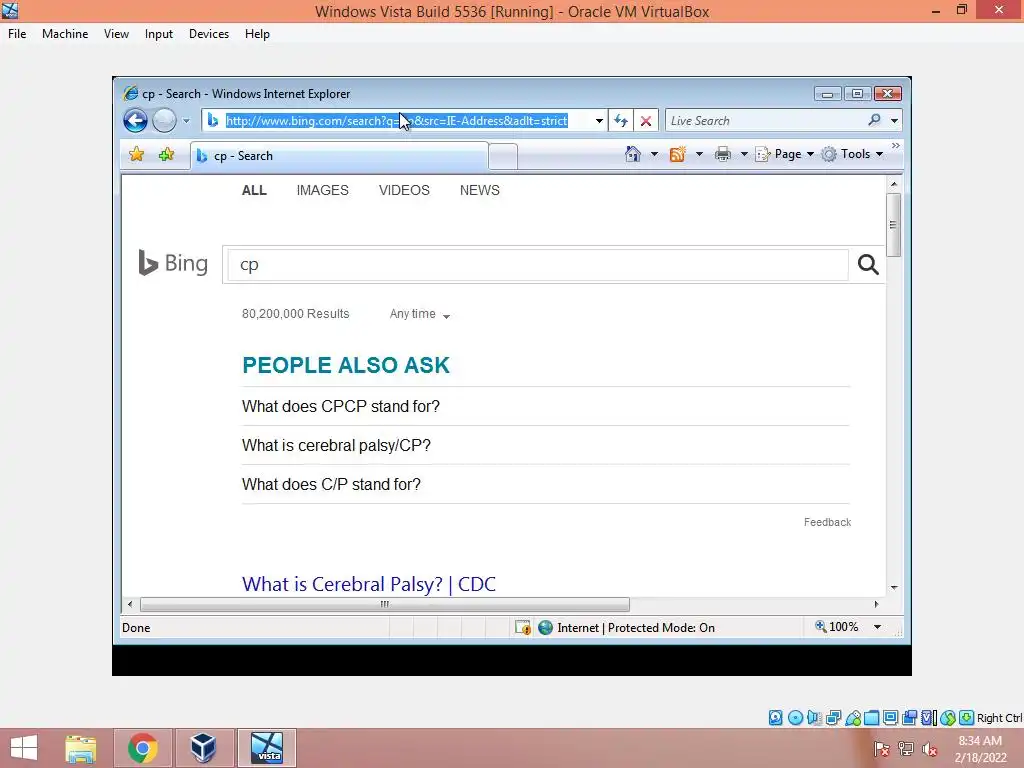Click the IE Forward navigation button

tap(164, 120)
